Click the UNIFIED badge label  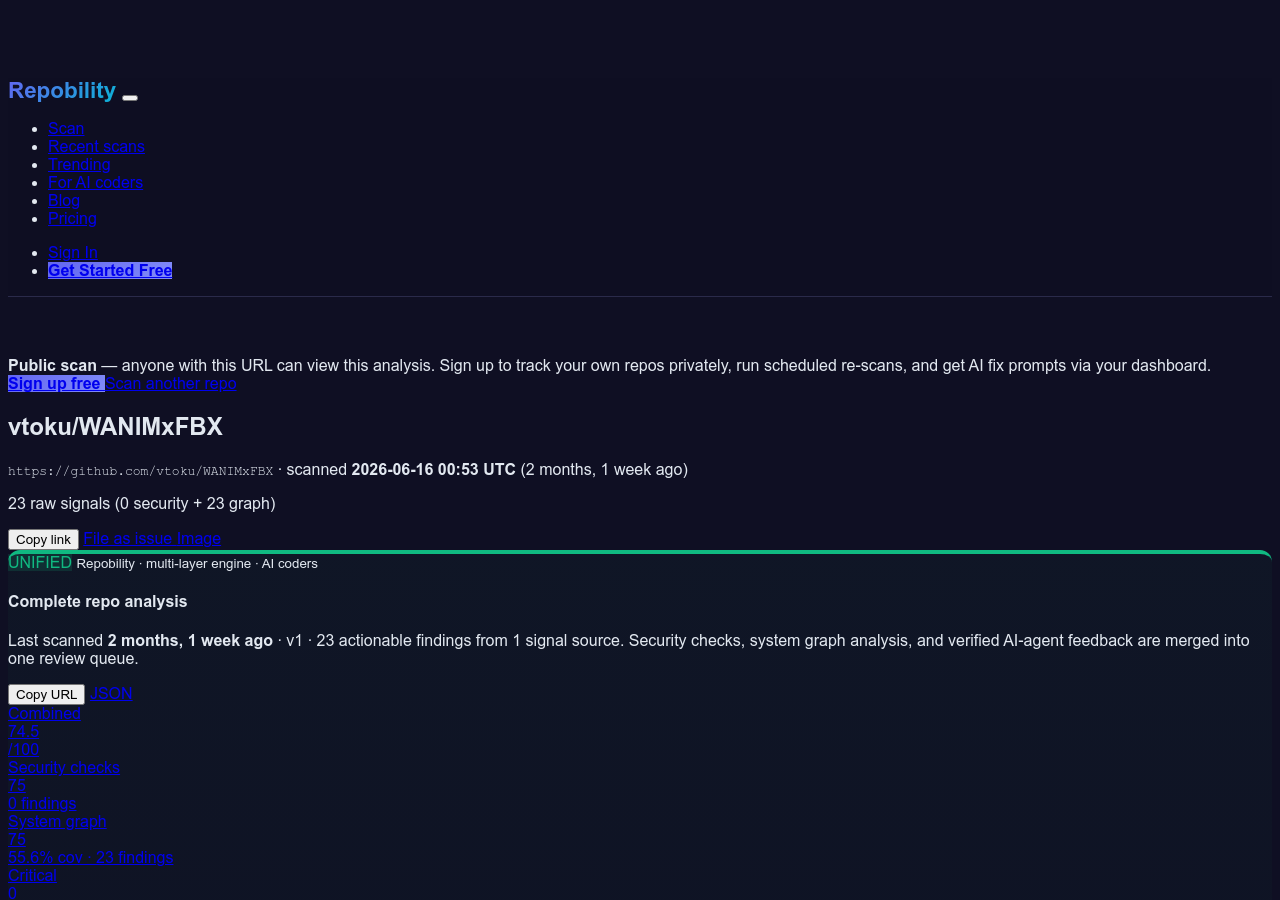pos(40,562)
